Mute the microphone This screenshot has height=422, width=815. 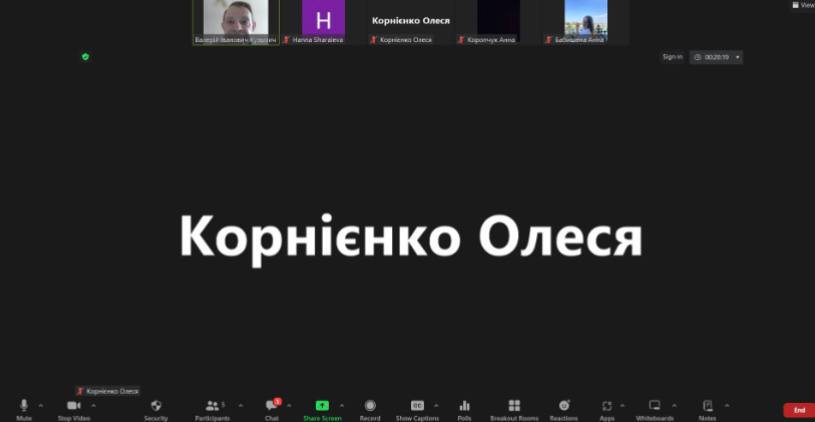click(24, 410)
